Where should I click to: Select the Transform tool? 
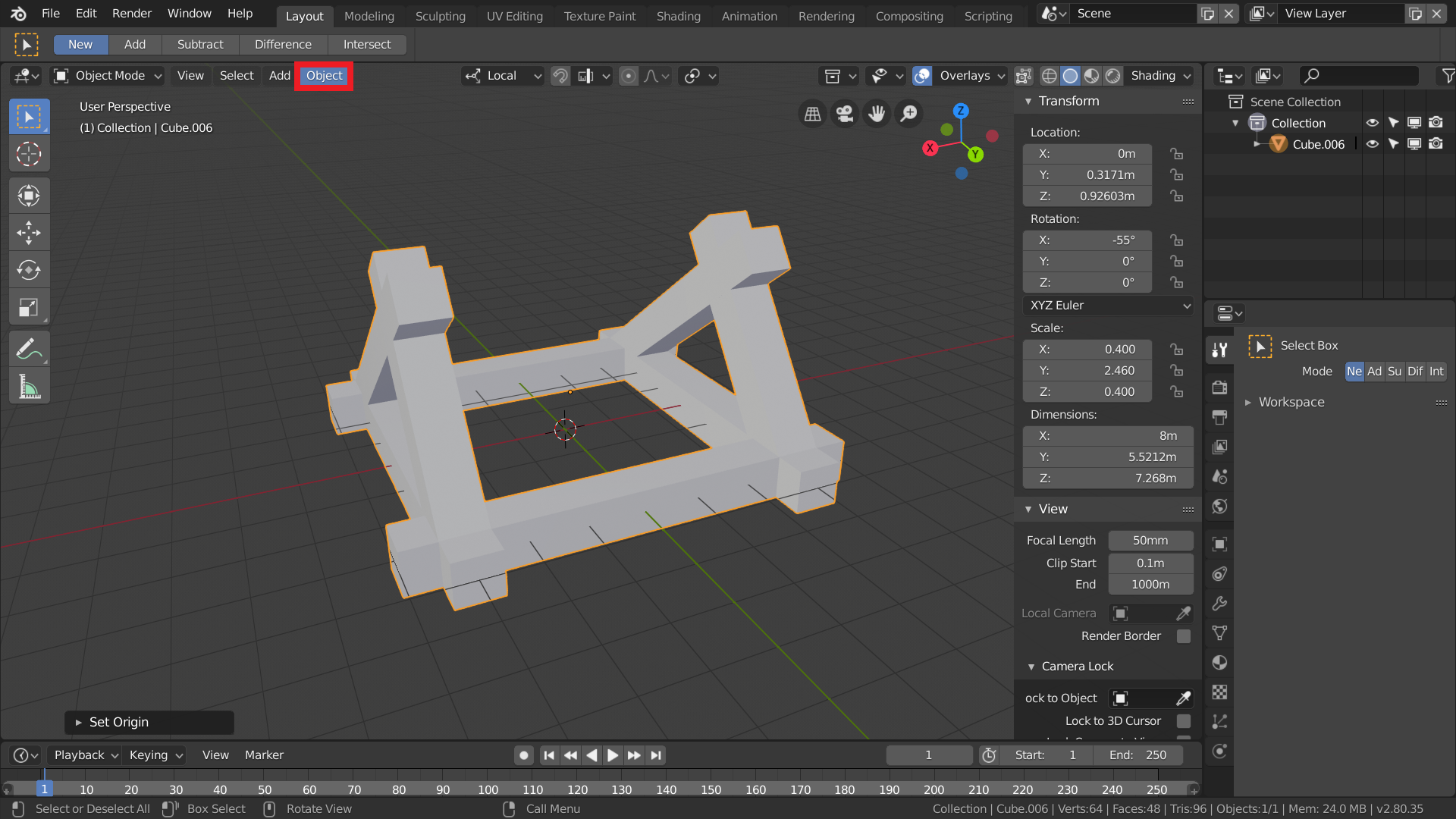[x=29, y=196]
